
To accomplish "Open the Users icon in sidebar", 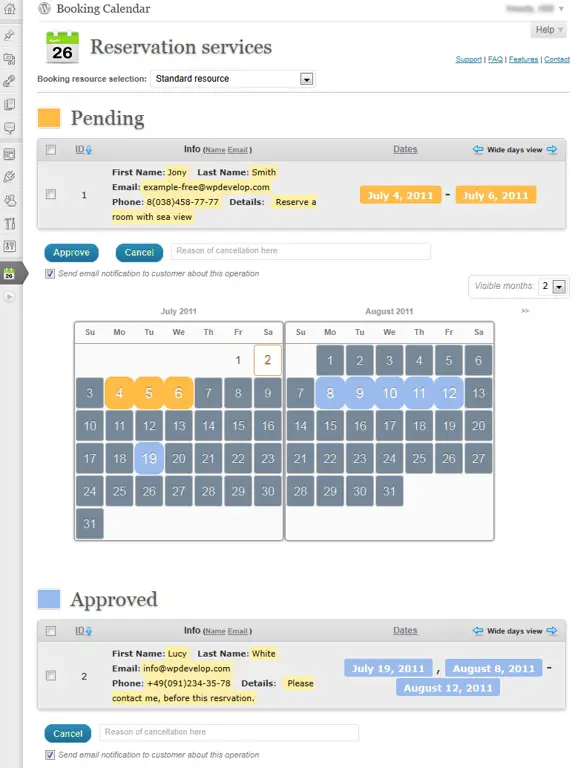I will pos(9,200).
